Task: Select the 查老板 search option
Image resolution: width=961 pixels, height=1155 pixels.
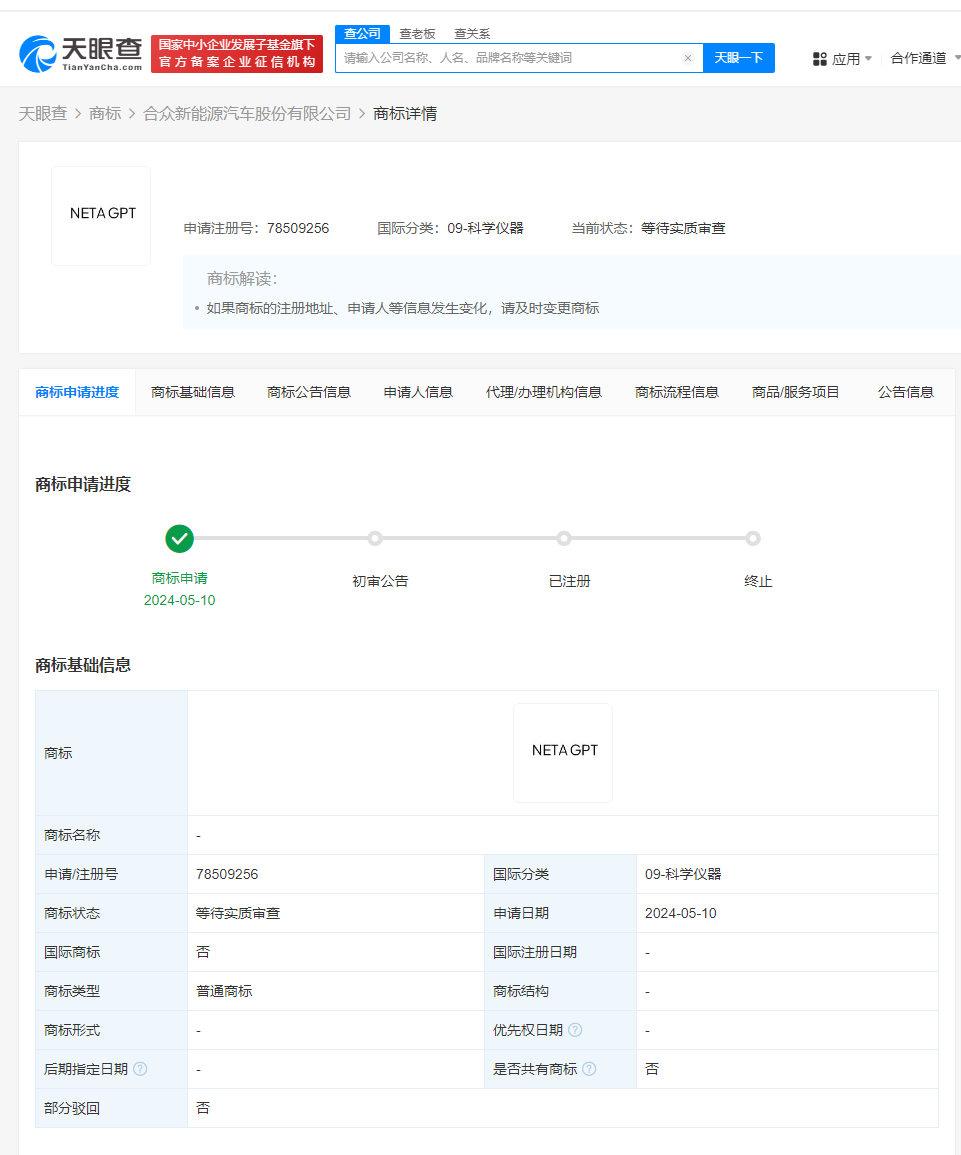Action: [x=416, y=33]
